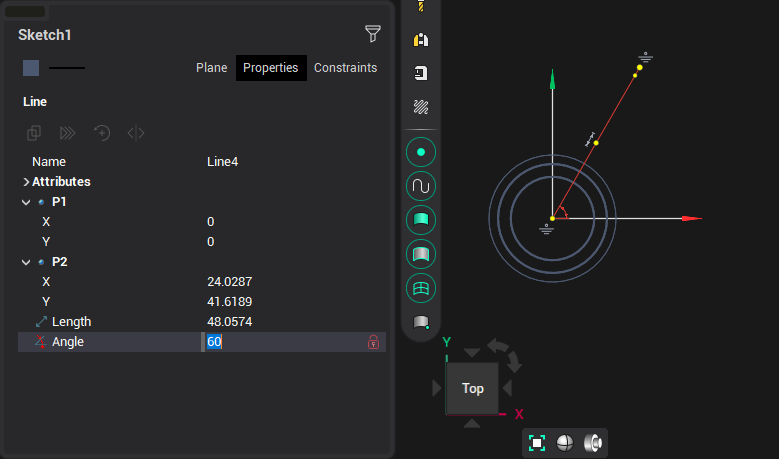Image resolution: width=779 pixels, height=459 pixels.
Task: Open the Constraints tab
Action: click(x=345, y=68)
